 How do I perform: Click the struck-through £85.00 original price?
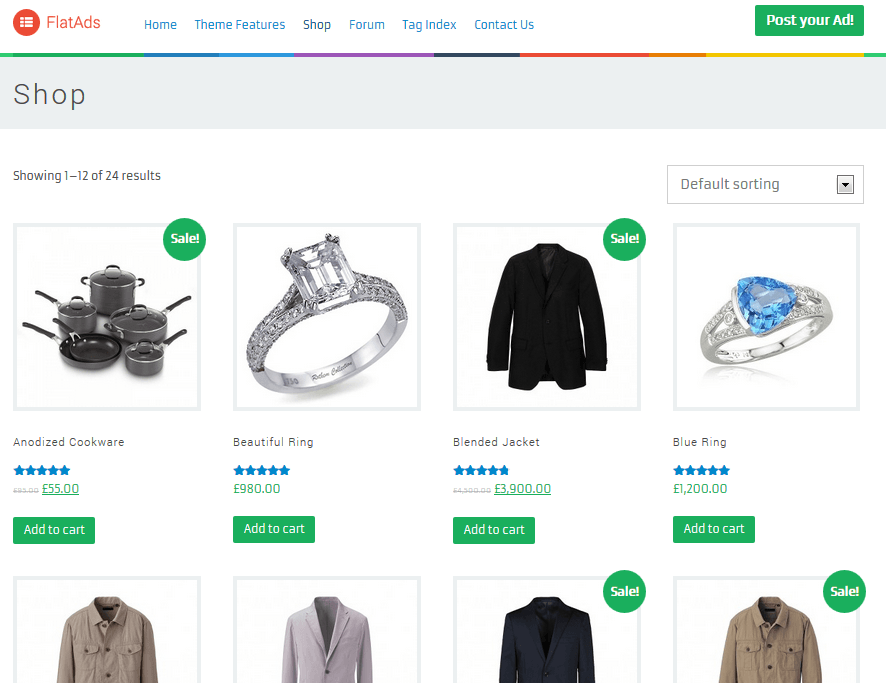tap(26, 490)
